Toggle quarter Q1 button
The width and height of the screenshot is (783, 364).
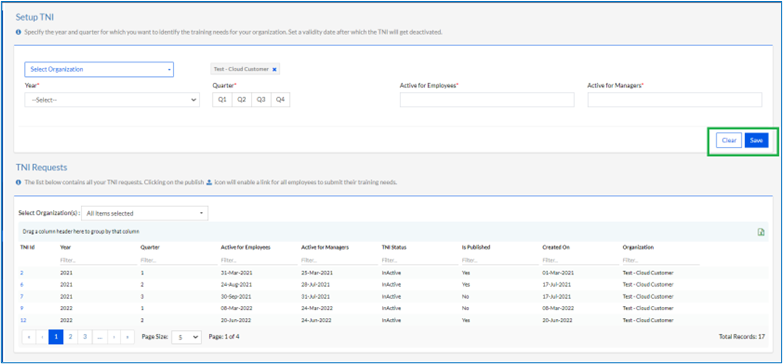click(x=222, y=100)
